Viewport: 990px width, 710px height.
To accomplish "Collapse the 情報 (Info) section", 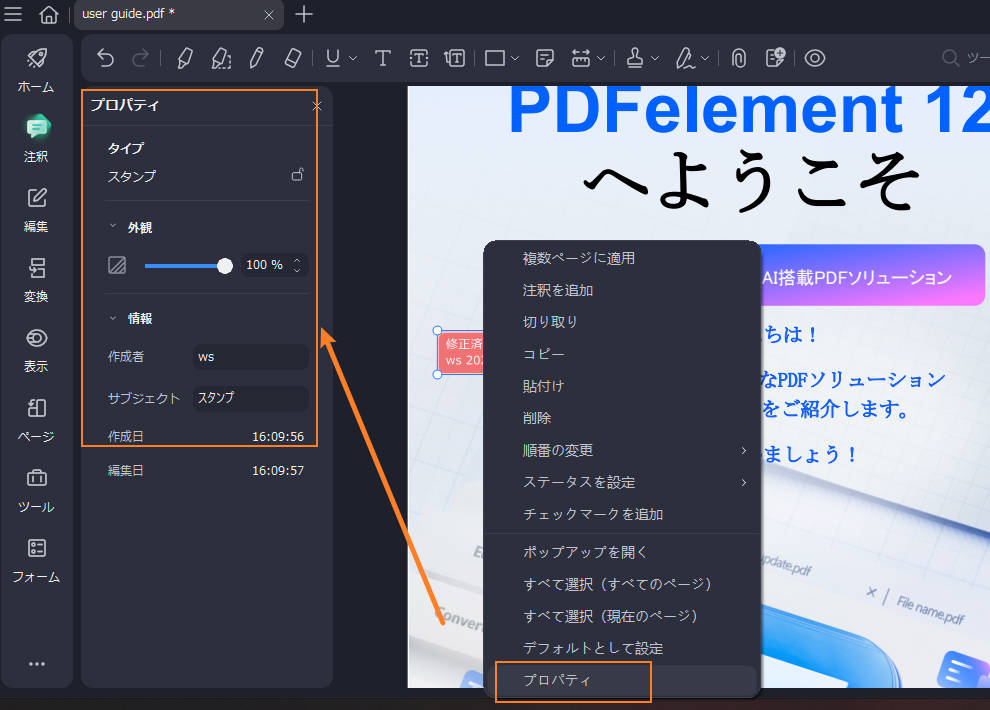I will tap(112, 320).
